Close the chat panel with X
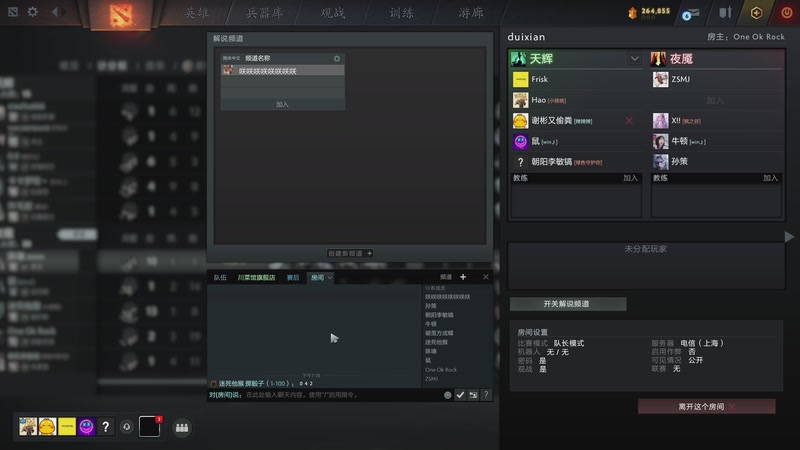Viewport: 800px width, 450px height. (x=486, y=277)
